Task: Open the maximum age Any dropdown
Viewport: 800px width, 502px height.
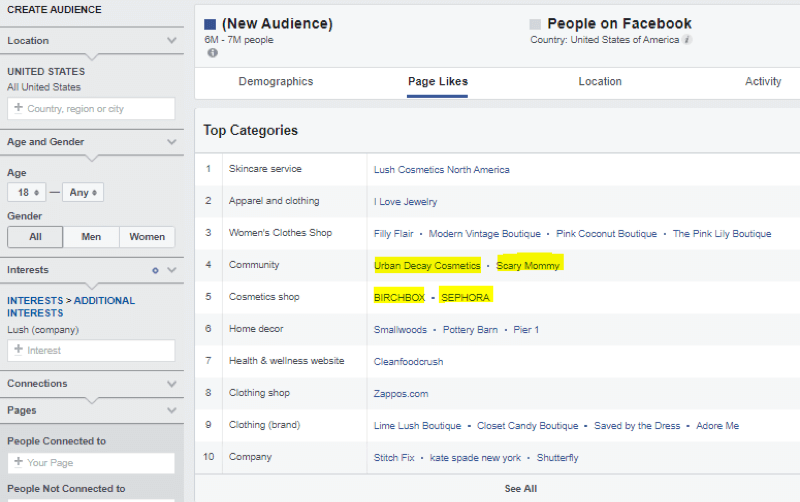Action: pos(83,192)
